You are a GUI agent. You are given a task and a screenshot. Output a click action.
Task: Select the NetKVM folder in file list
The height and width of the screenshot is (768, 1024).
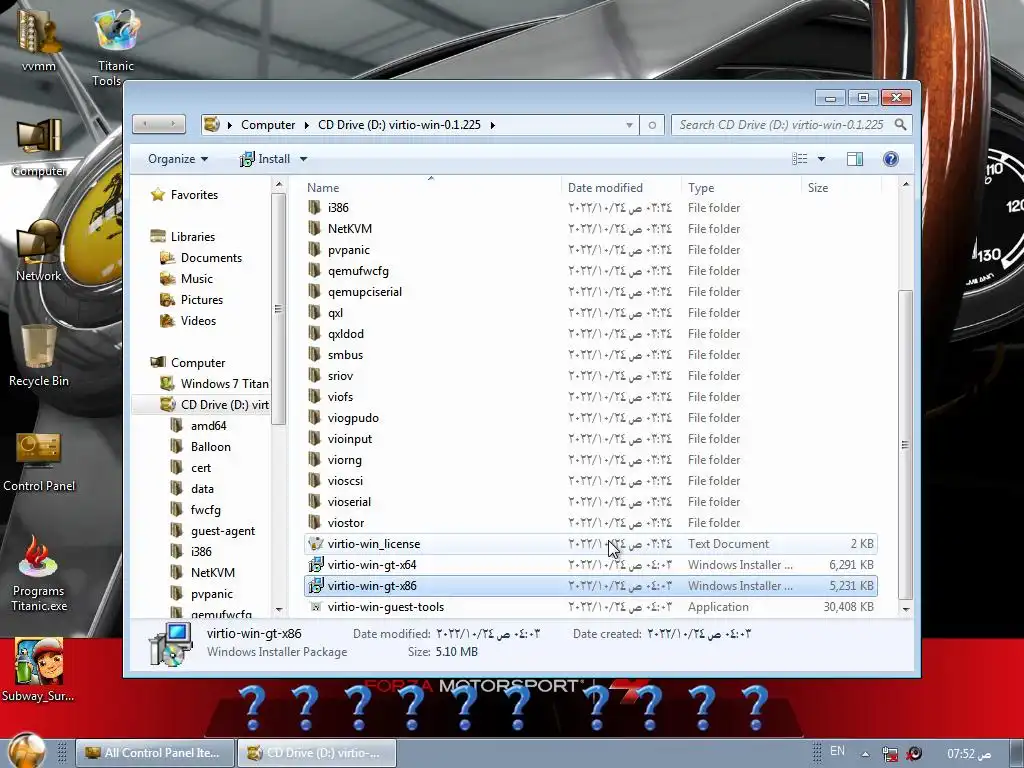pyautogui.click(x=349, y=229)
